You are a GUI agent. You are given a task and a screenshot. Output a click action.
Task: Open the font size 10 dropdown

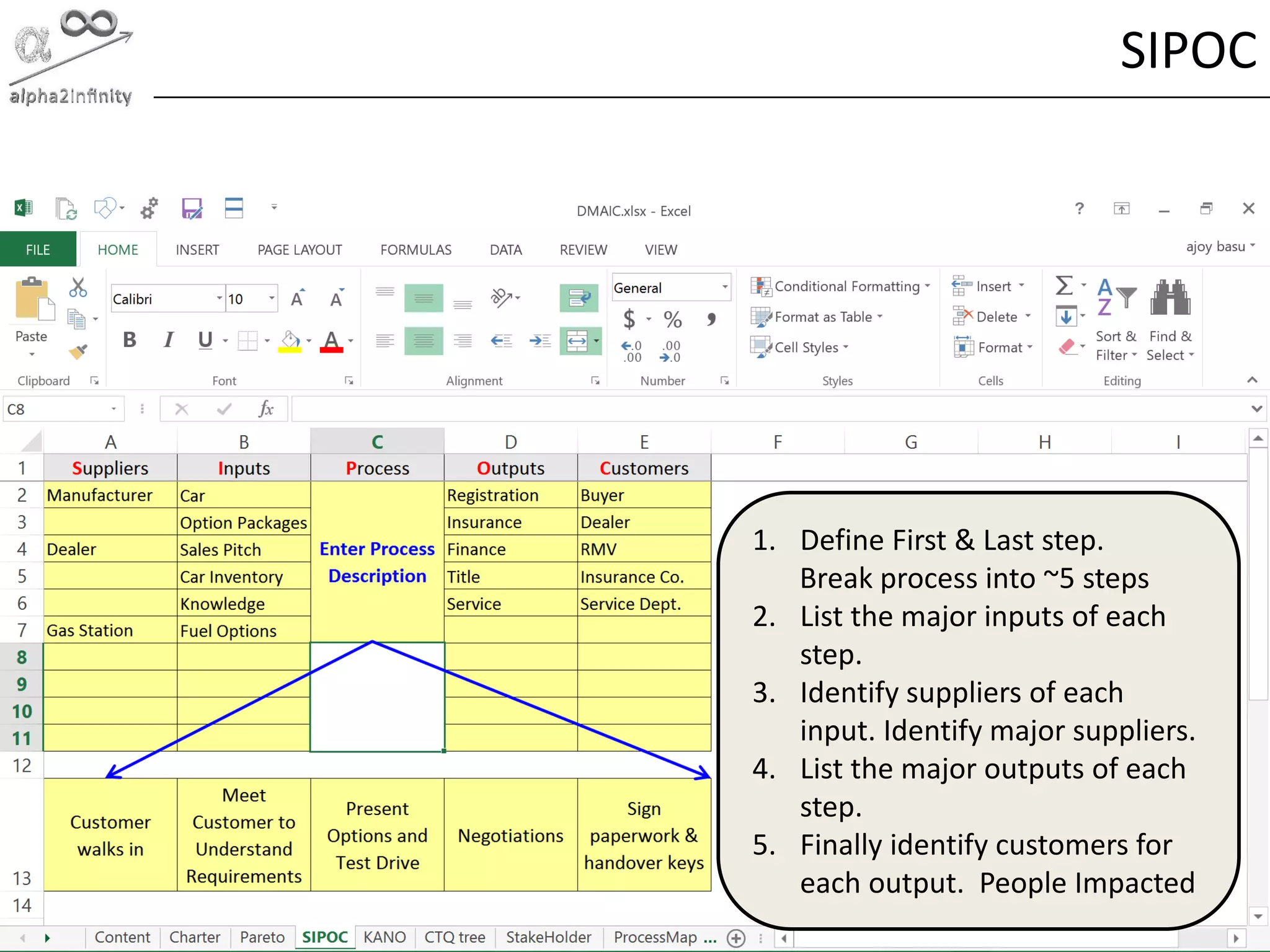[x=272, y=299]
